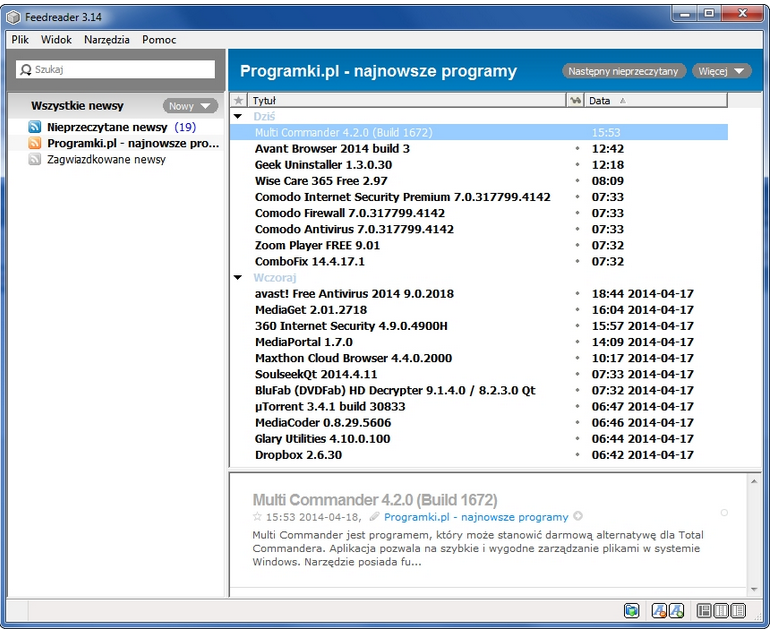The height and width of the screenshot is (632, 770).
Task: Click the star column header icon
Action: (239, 101)
